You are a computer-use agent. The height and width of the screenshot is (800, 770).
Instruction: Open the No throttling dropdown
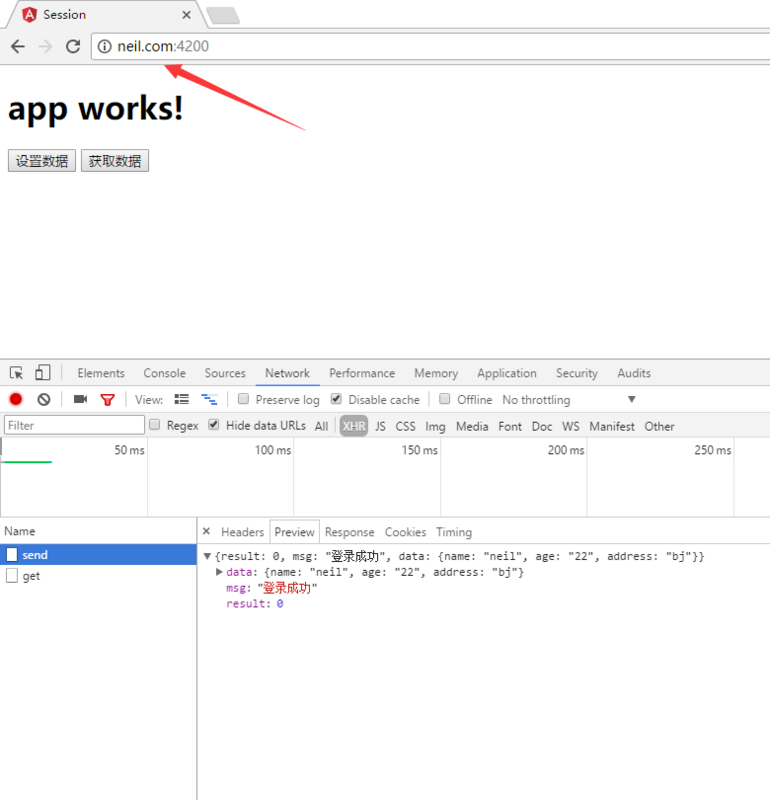(x=569, y=399)
